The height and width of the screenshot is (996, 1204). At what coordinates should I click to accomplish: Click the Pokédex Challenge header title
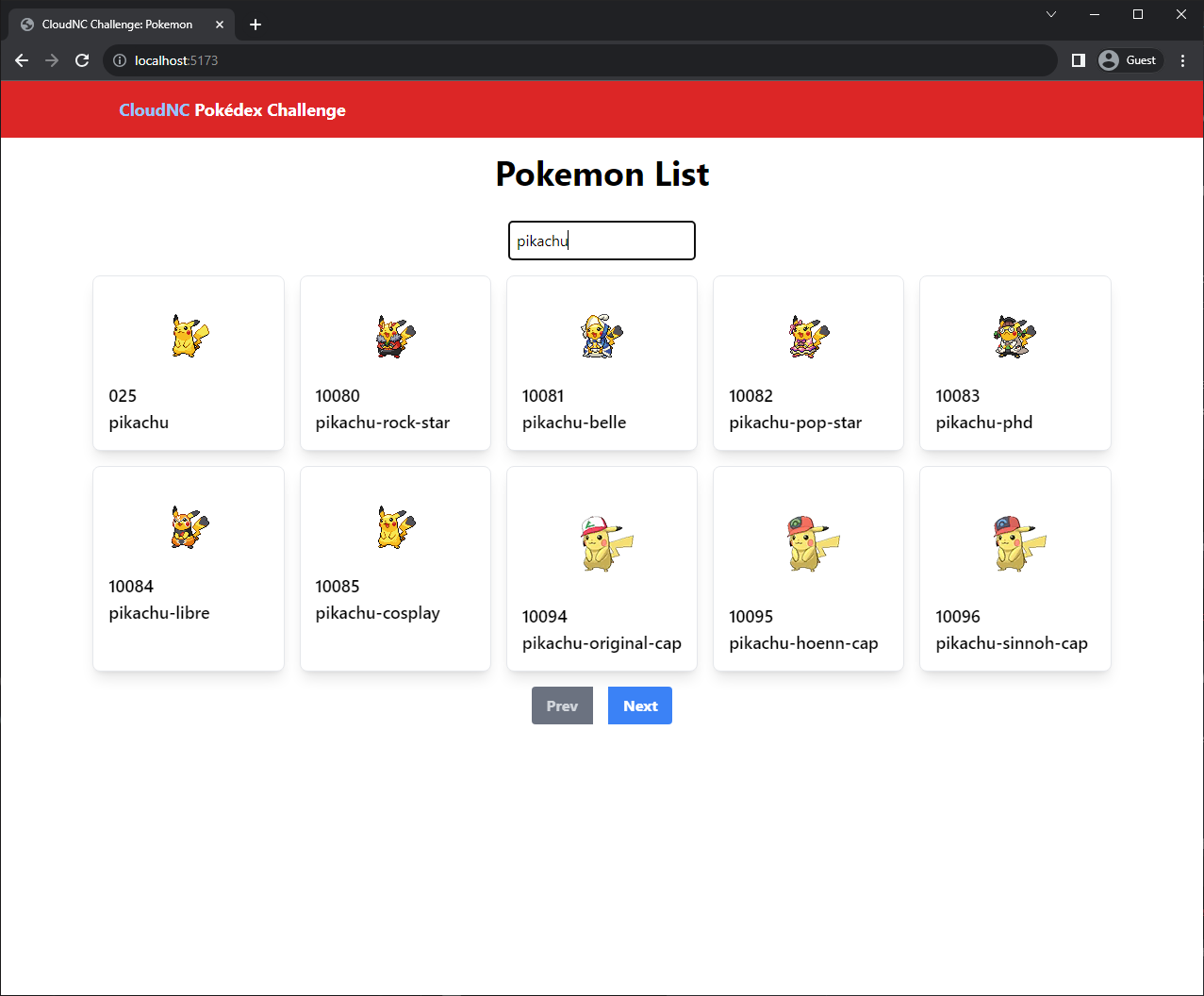pos(271,110)
